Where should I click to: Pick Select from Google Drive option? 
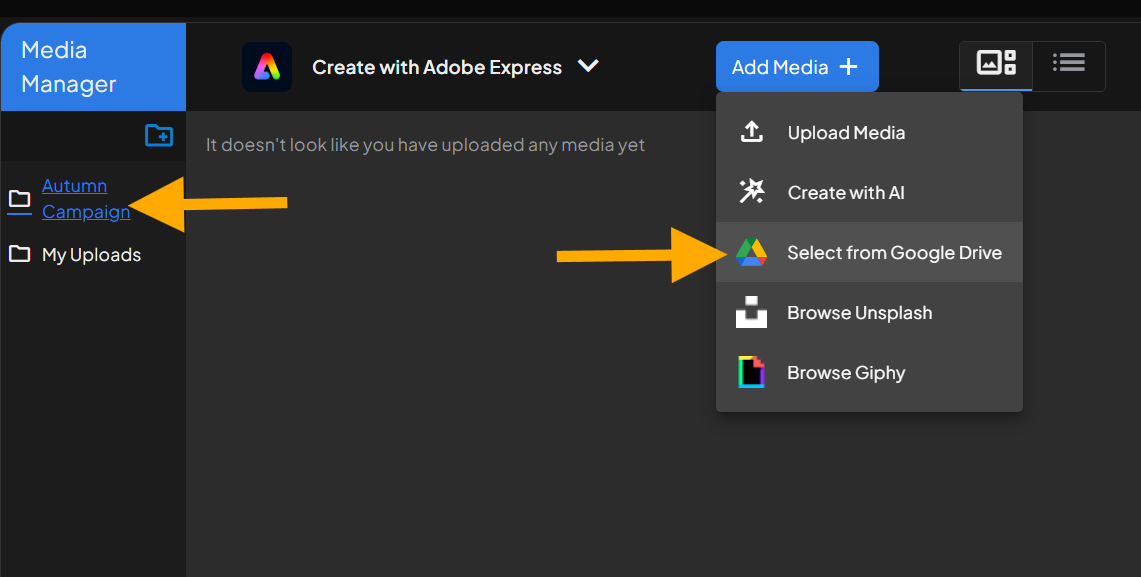coord(894,253)
